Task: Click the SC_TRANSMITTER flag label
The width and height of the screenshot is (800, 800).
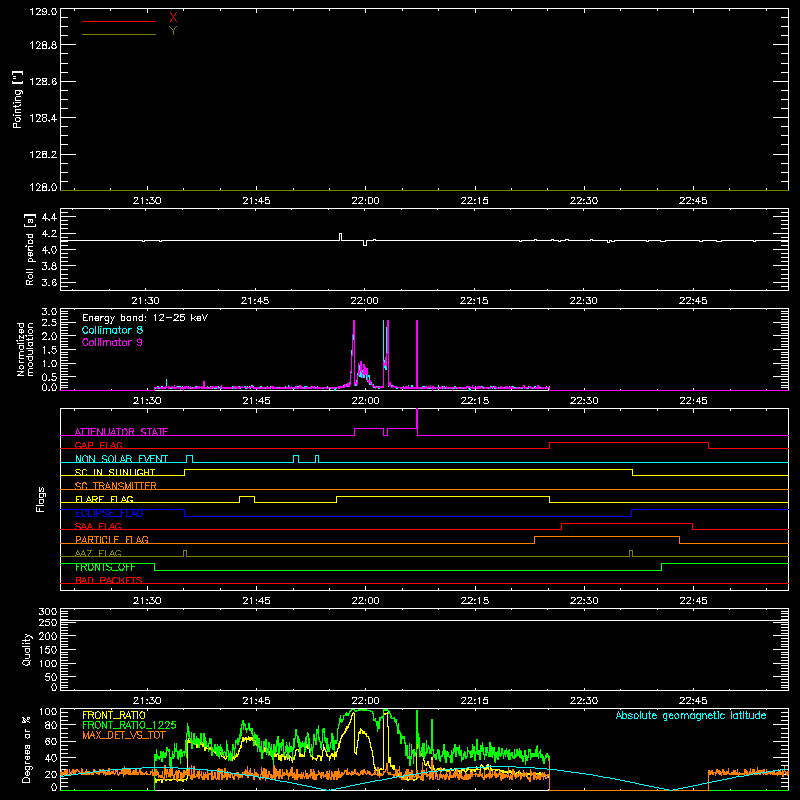Action: pyautogui.click(x=116, y=486)
